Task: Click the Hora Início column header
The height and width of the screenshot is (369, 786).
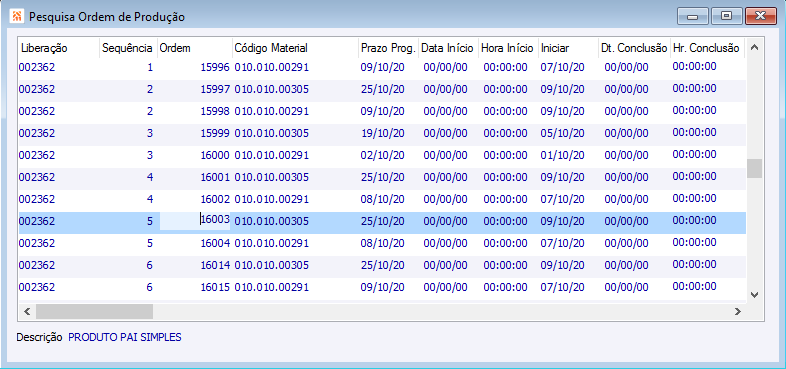Action: (508, 48)
